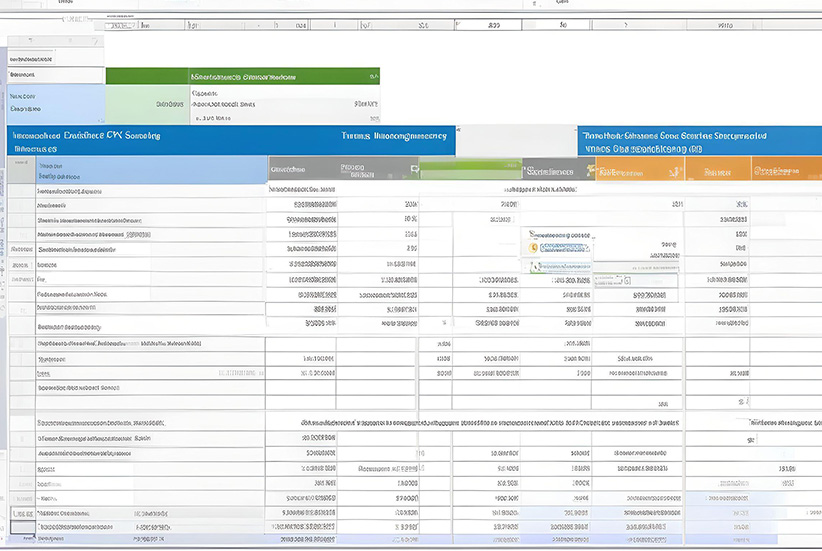Open the dropdown arrow beside the blue middle banner
This screenshot has width=822, height=551.
458,131
